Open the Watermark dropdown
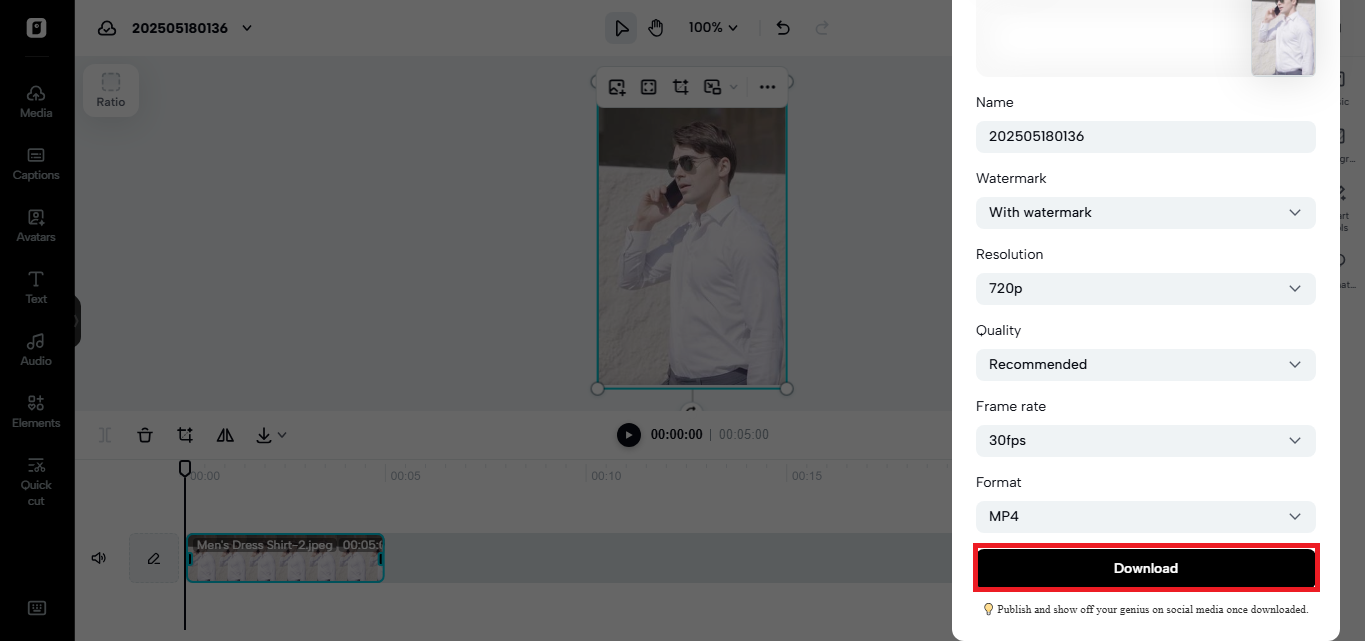Screen dimensions: 1365x641 (1145, 212)
